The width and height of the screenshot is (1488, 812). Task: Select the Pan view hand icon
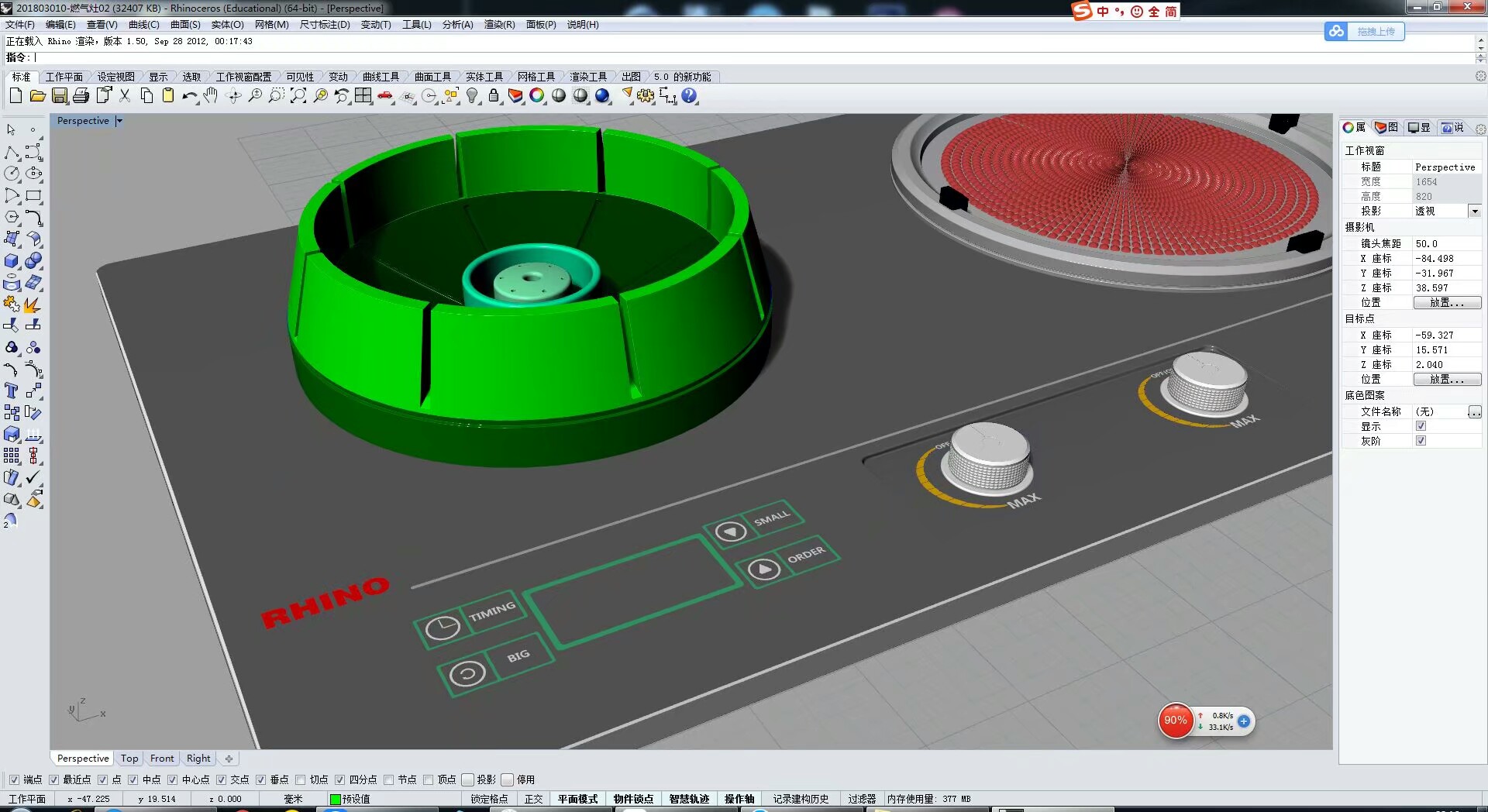pyautogui.click(x=210, y=95)
